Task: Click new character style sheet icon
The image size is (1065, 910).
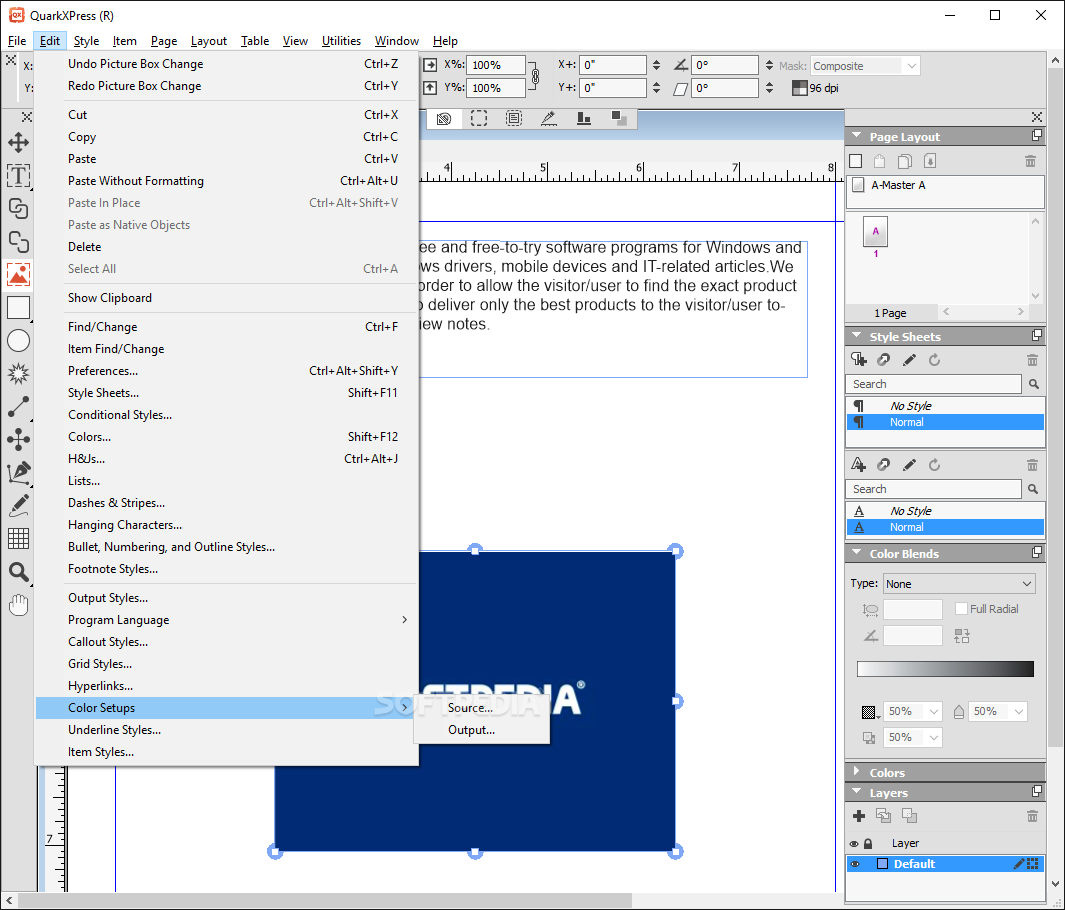Action: pyautogui.click(x=859, y=465)
